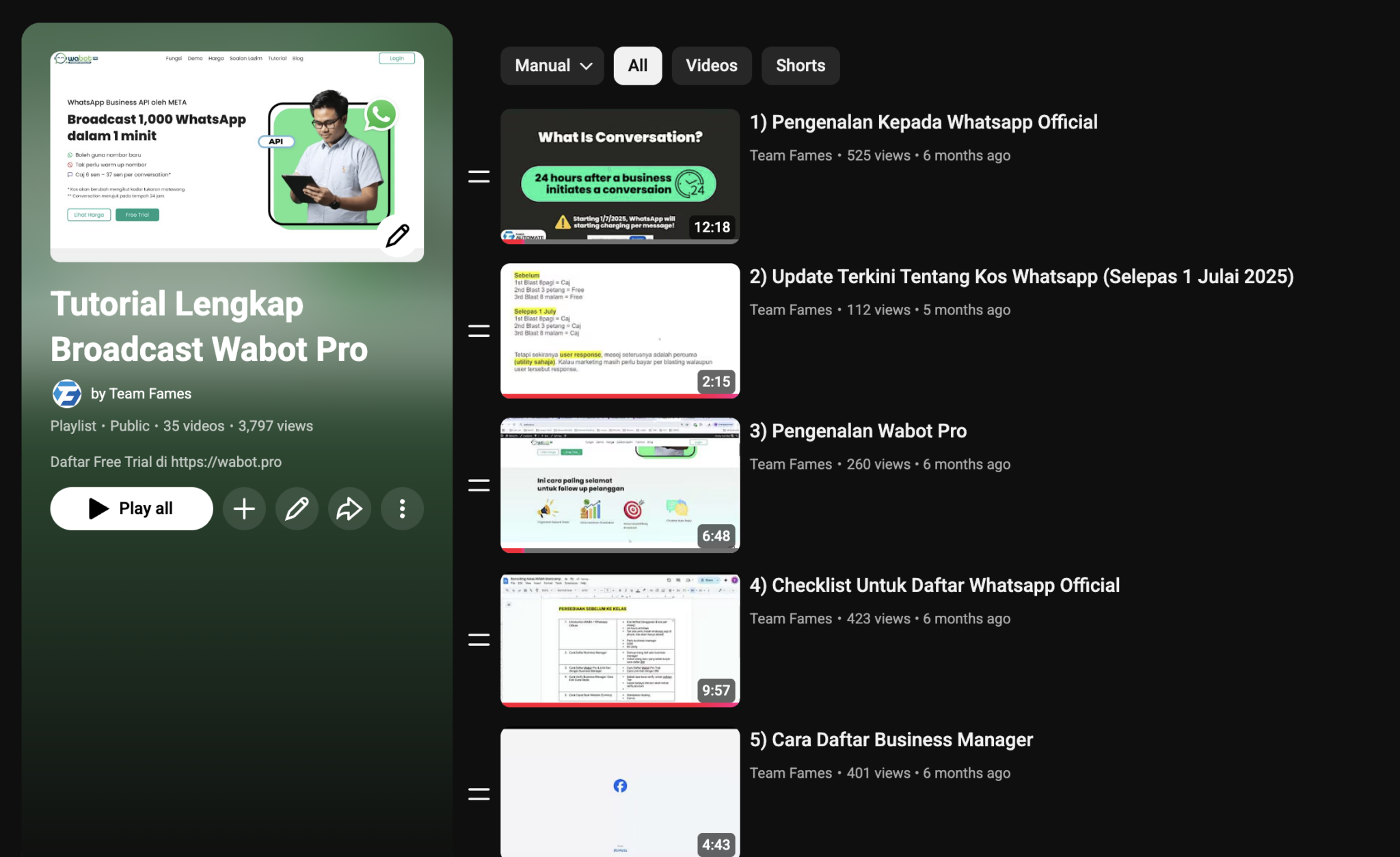Click the reorder handle beside video 3
The height and width of the screenshot is (857, 1400).
(479, 485)
